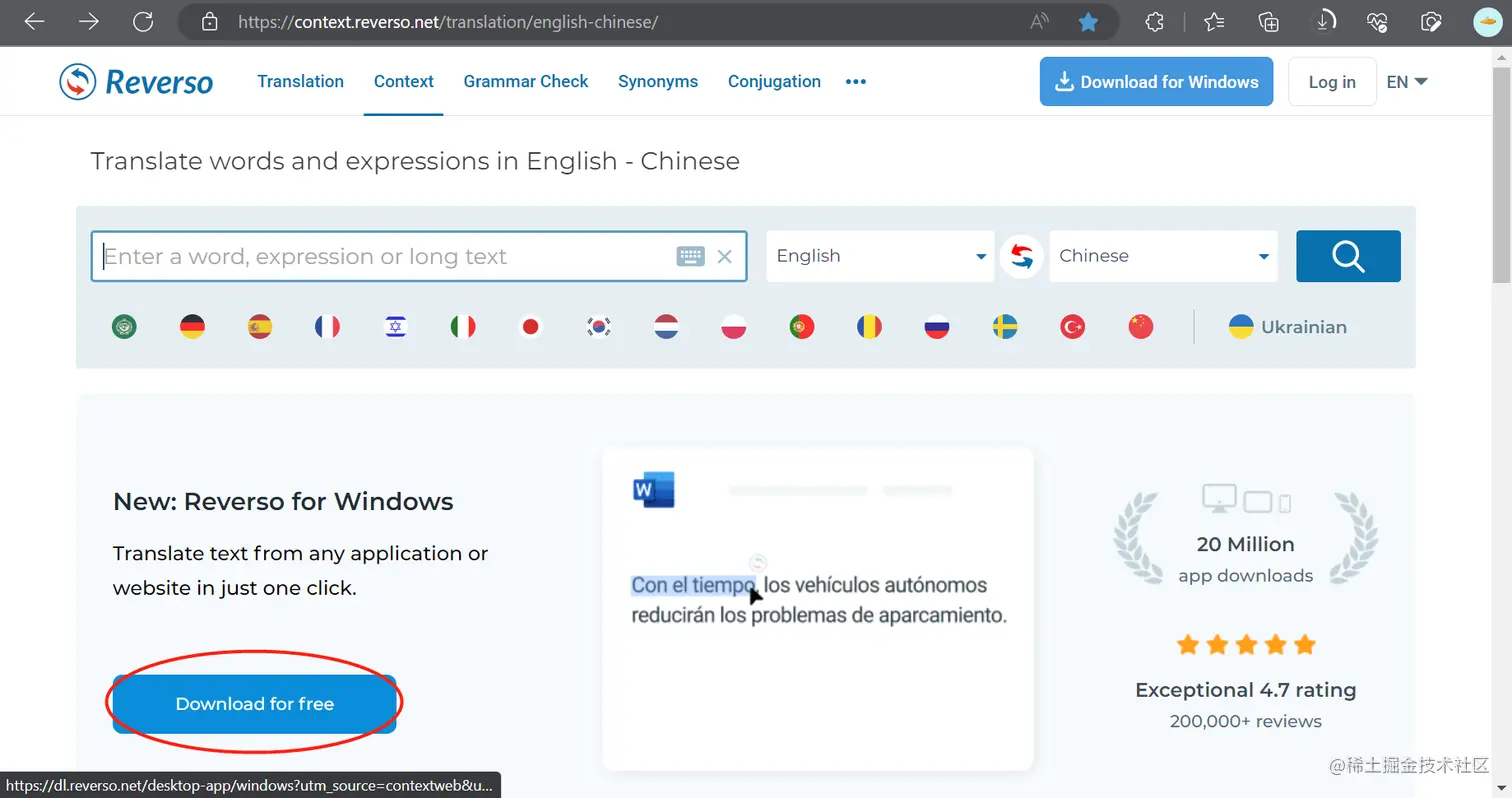Image resolution: width=1512 pixels, height=798 pixels.
Task: Click 'Exceptional 4.7 rating' text
Action: tap(1245, 690)
